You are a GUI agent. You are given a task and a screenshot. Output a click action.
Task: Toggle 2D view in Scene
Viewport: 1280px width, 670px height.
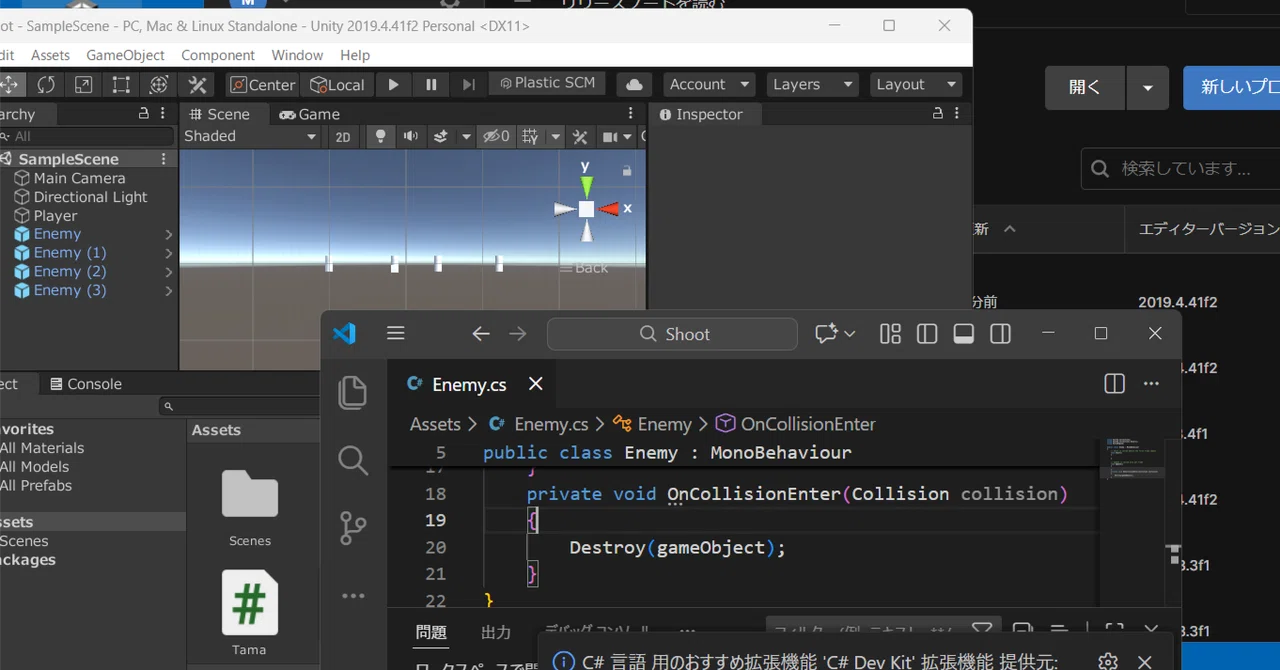pos(343,137)
